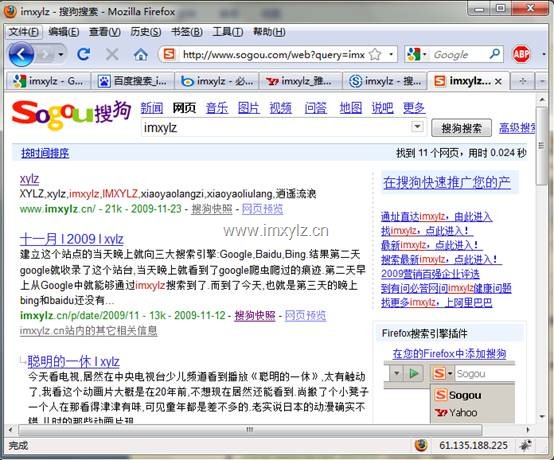Click the Sogou site icon in address bar
The image size is (554, 460).
(x=169, y=54)
